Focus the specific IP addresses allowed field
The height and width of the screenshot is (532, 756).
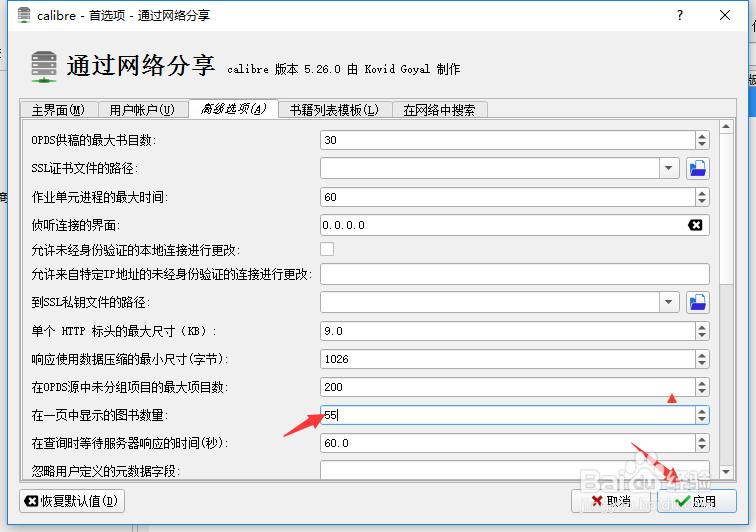tap(515, 274)
